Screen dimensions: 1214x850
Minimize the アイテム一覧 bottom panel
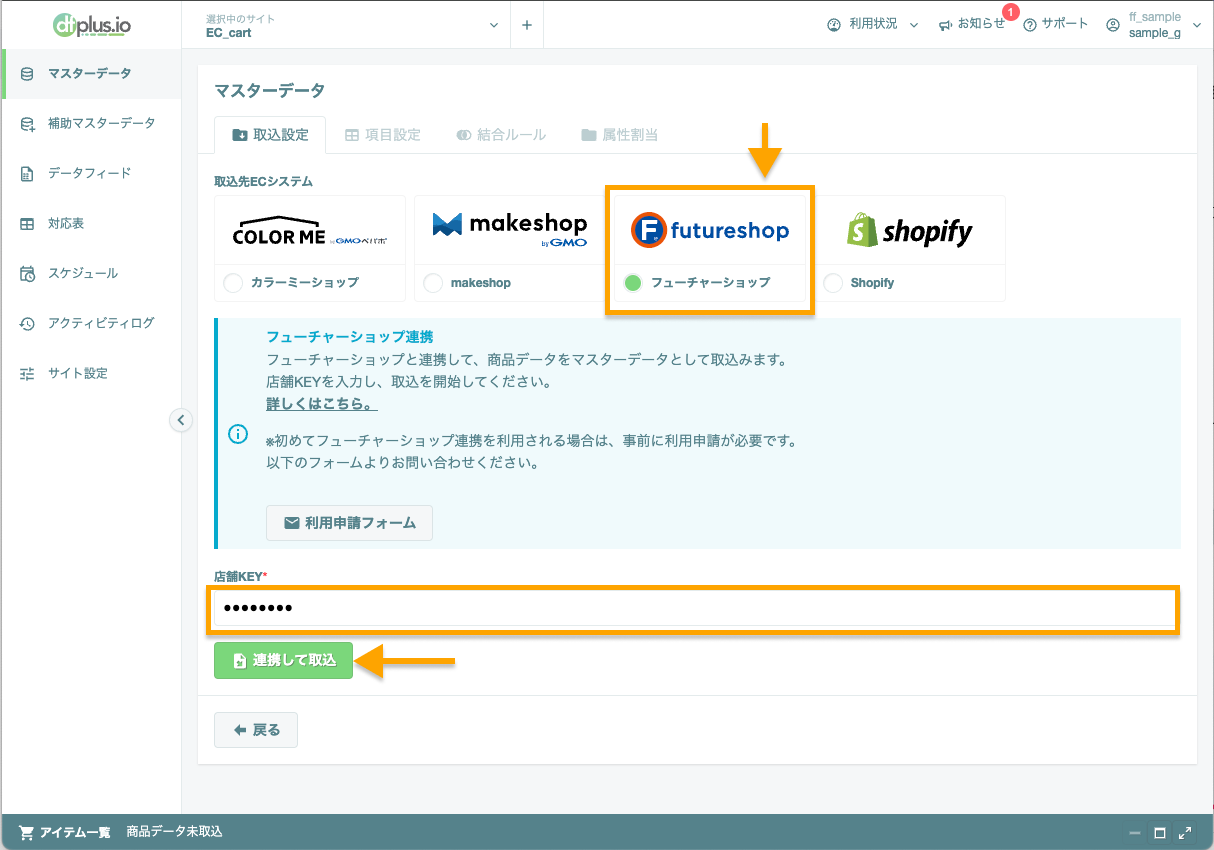point(1135,832)
